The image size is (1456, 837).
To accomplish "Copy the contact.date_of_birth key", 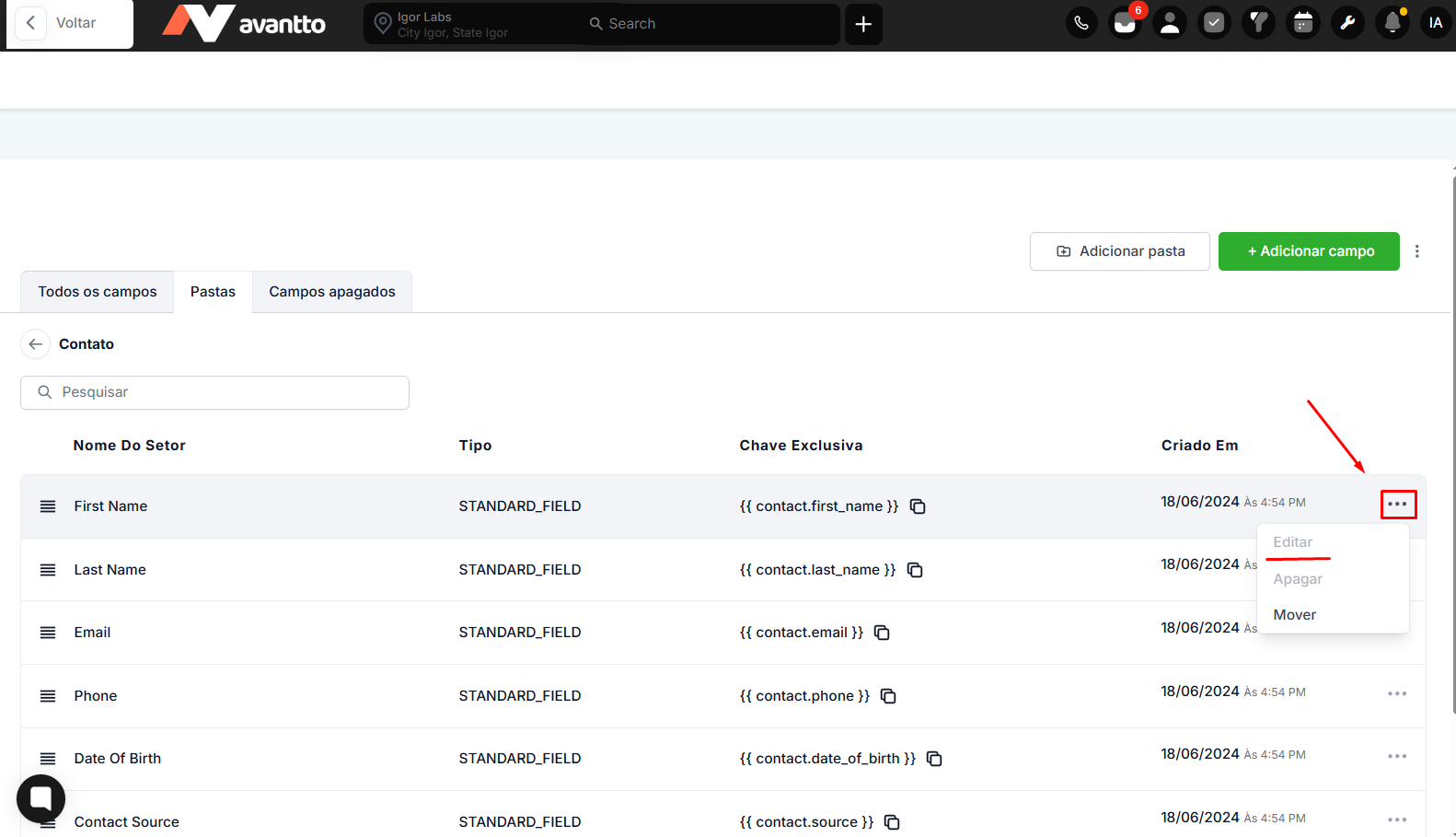I will pos(934,759).
